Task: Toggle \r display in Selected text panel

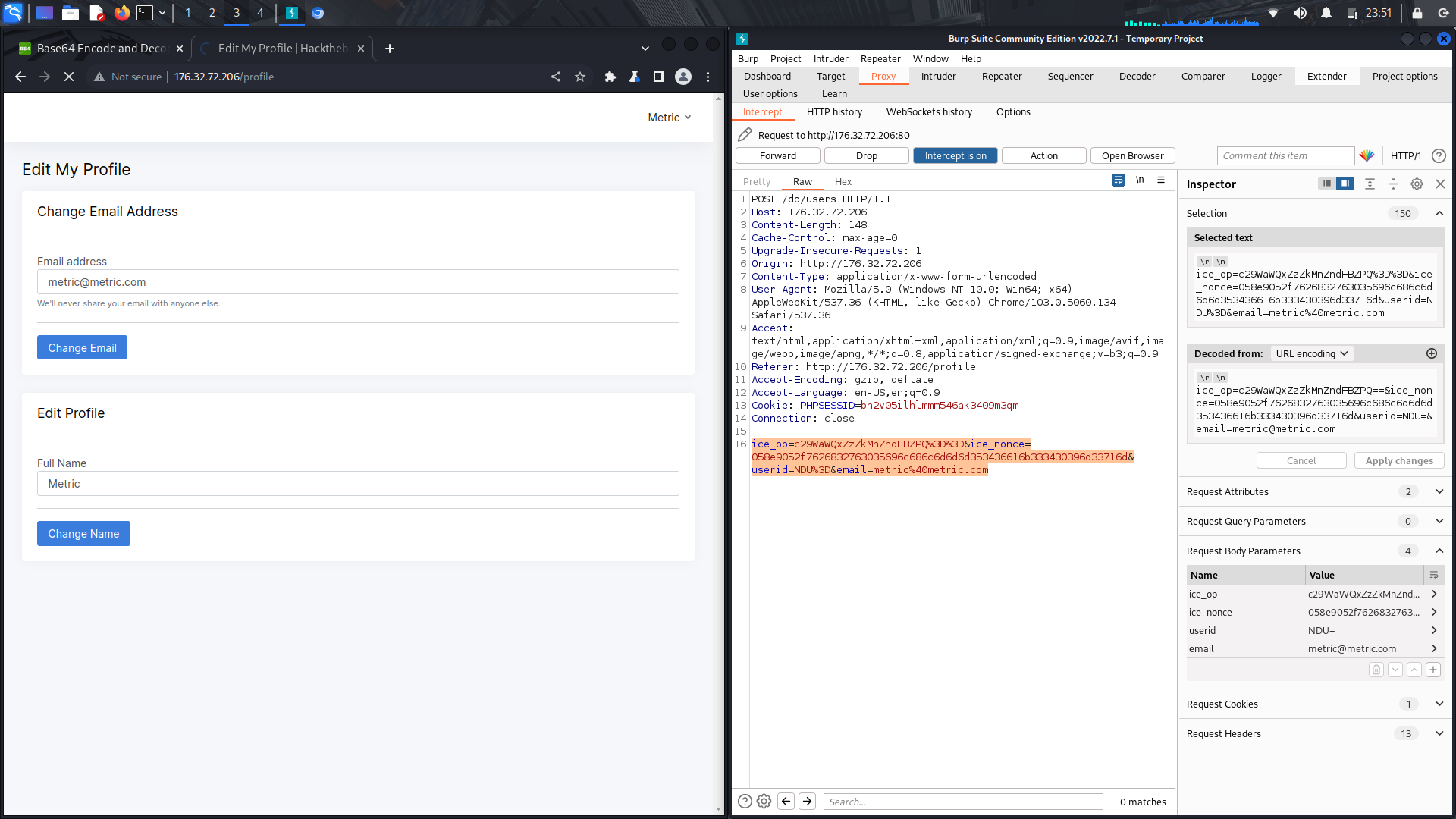Action: coord(1203,261)
